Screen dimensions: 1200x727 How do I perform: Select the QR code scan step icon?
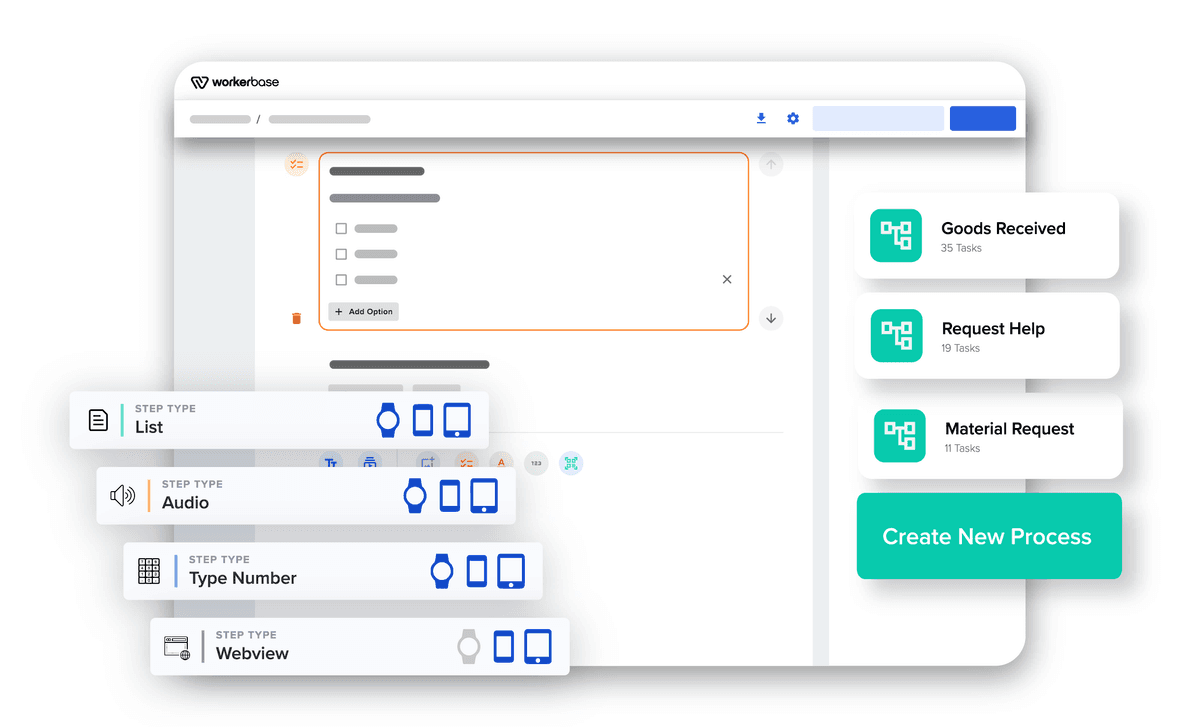(571, 463)
